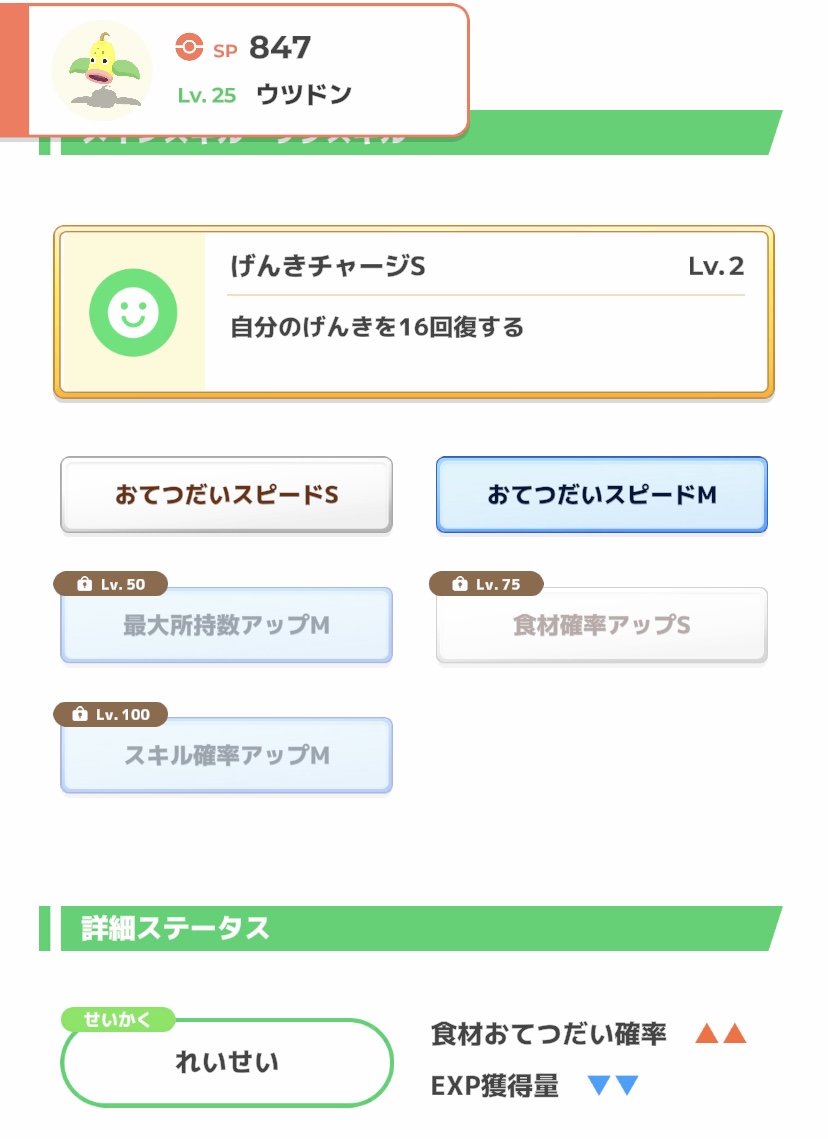This screenshot has height=1139, width=828.
Task: Tap the れいせい nature button
Action: tap(226, 1063)
